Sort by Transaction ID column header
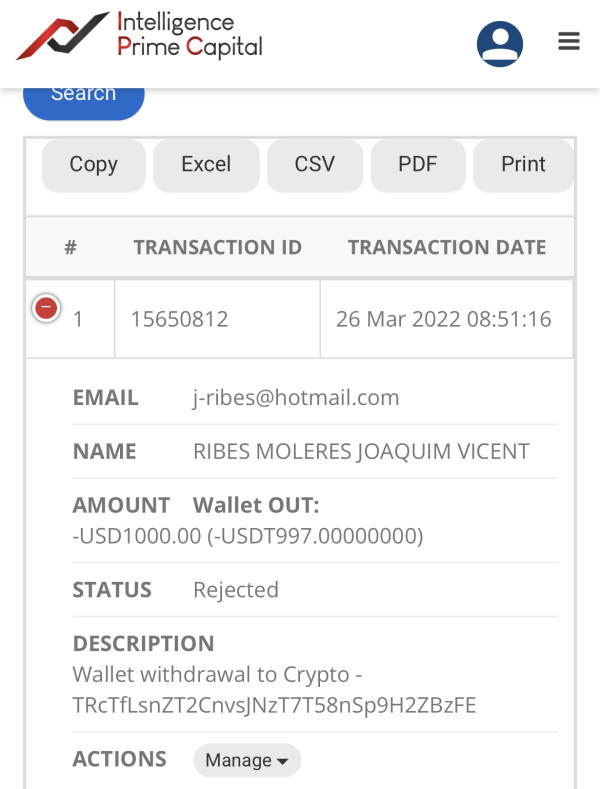 (x=217, y=248)
